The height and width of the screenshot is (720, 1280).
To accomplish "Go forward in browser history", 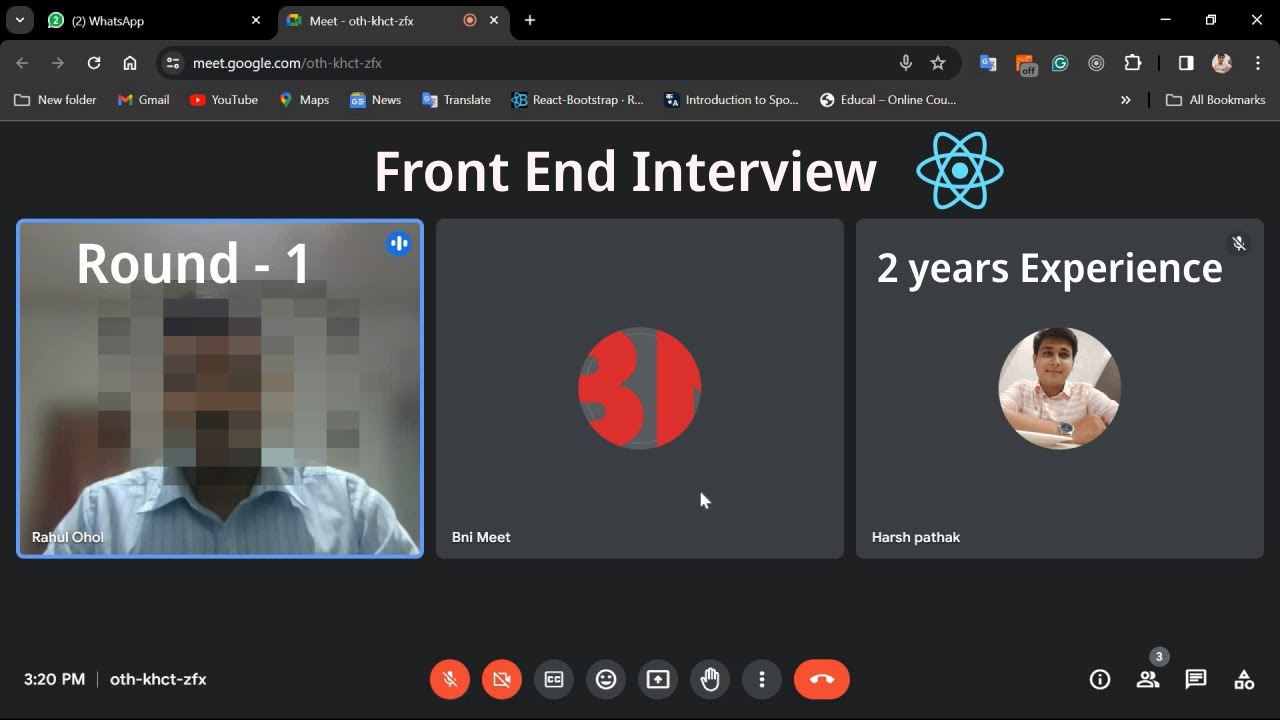I will point(58,63).
